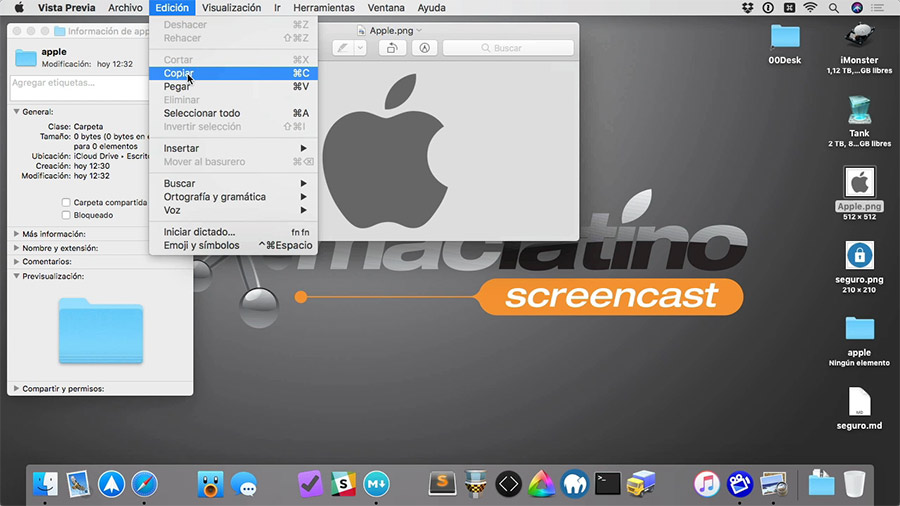Show the markup toolbar with circled A icon
Viewport: 900px width, 506px height.
click(425, 48)
